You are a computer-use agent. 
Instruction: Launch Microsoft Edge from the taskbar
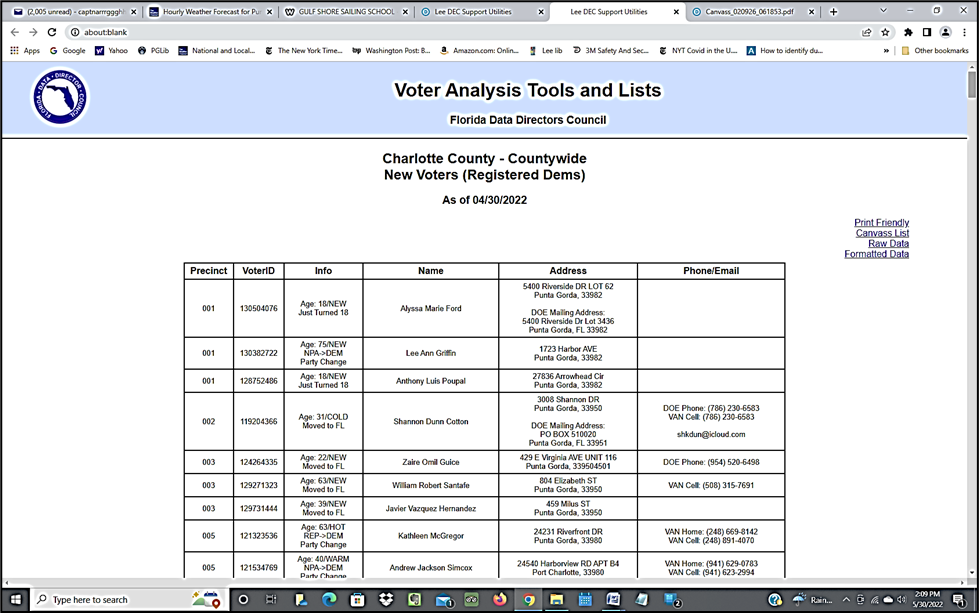(x=329, y=600)
